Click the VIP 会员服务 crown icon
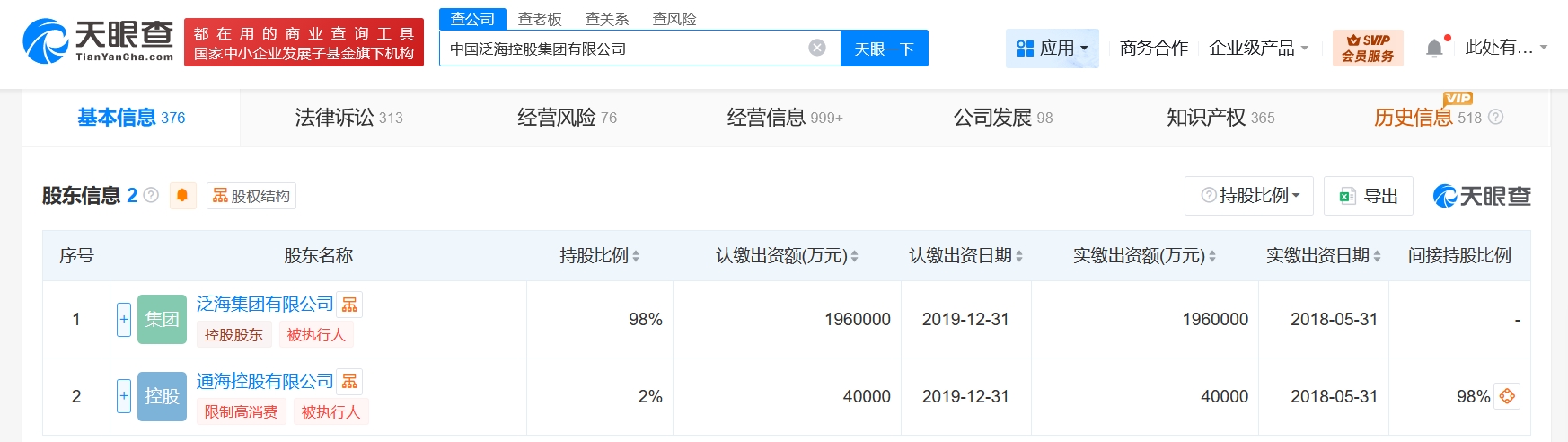The image size is (1568, 442). click(x=1367, y=49)
